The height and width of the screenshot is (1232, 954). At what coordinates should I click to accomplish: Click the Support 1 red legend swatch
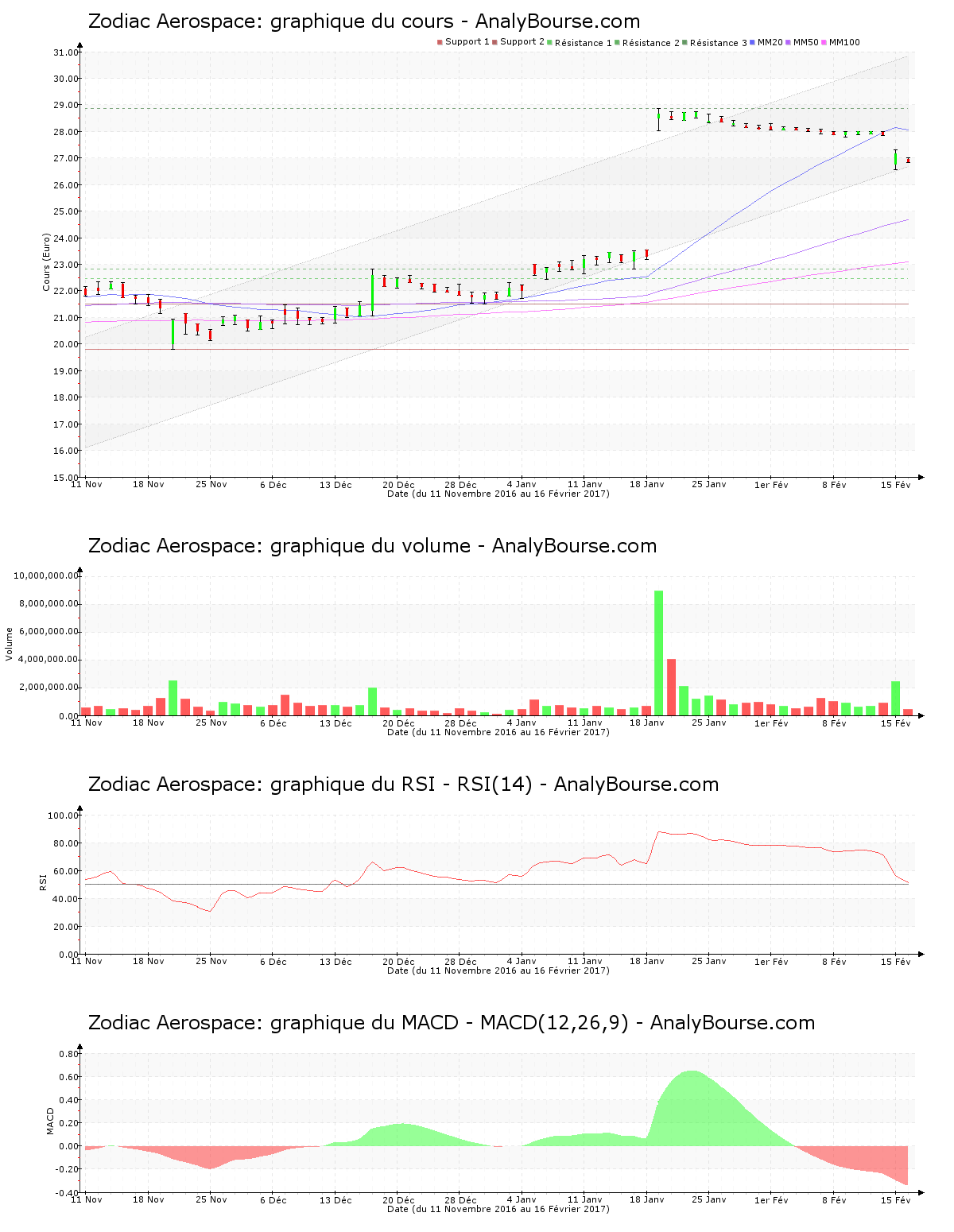440,42
